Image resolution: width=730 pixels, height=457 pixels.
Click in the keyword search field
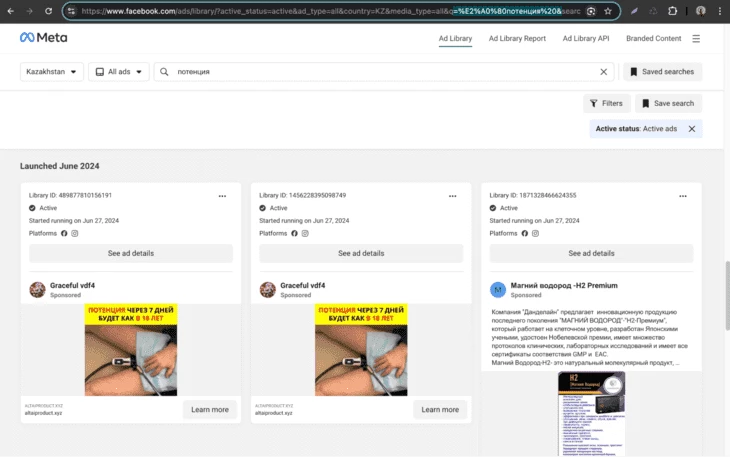pos(384,72)
